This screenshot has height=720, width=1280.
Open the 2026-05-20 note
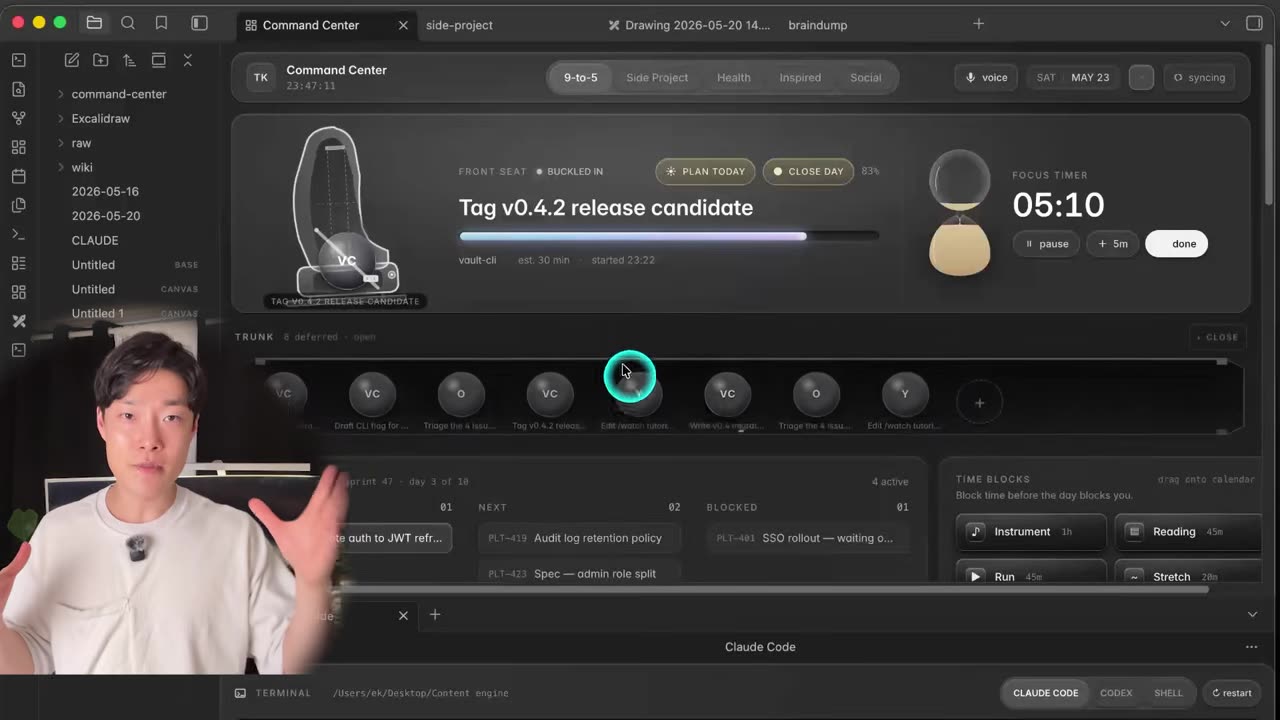[x=105, y=216]
